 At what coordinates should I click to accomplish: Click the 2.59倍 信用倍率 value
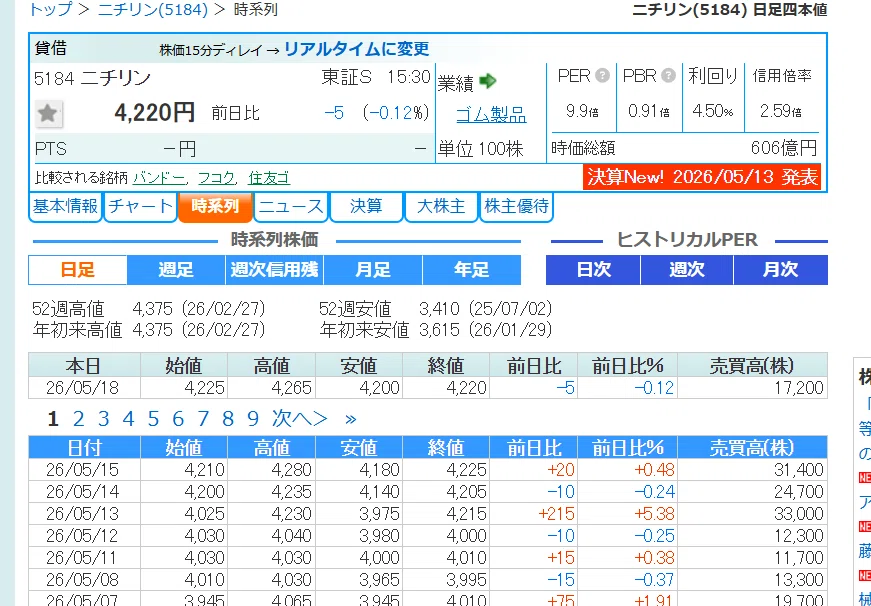click(780, 111)
